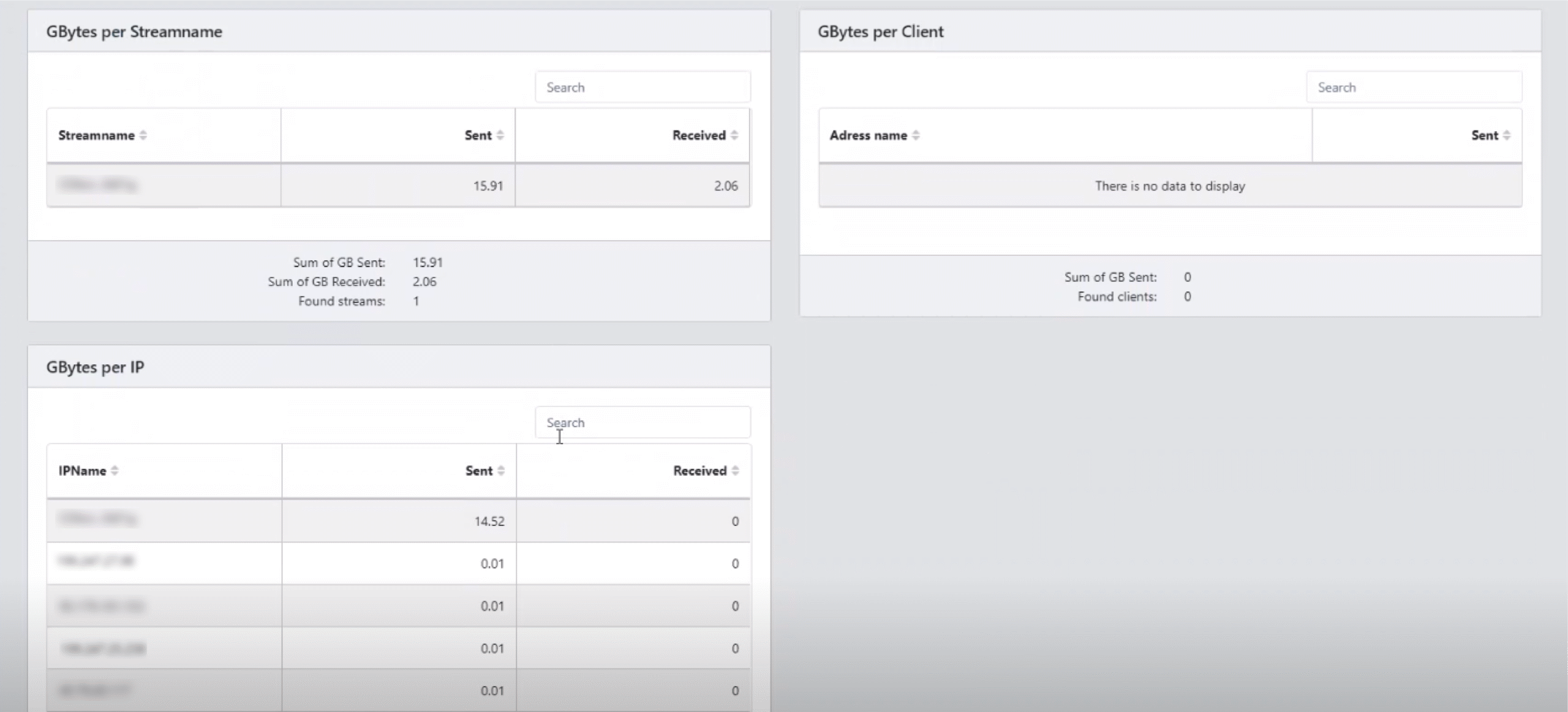This screenshot has width=1568, height=712.
Task: Sort Adress name column in Client table
Action: click(x=916, y=135)
